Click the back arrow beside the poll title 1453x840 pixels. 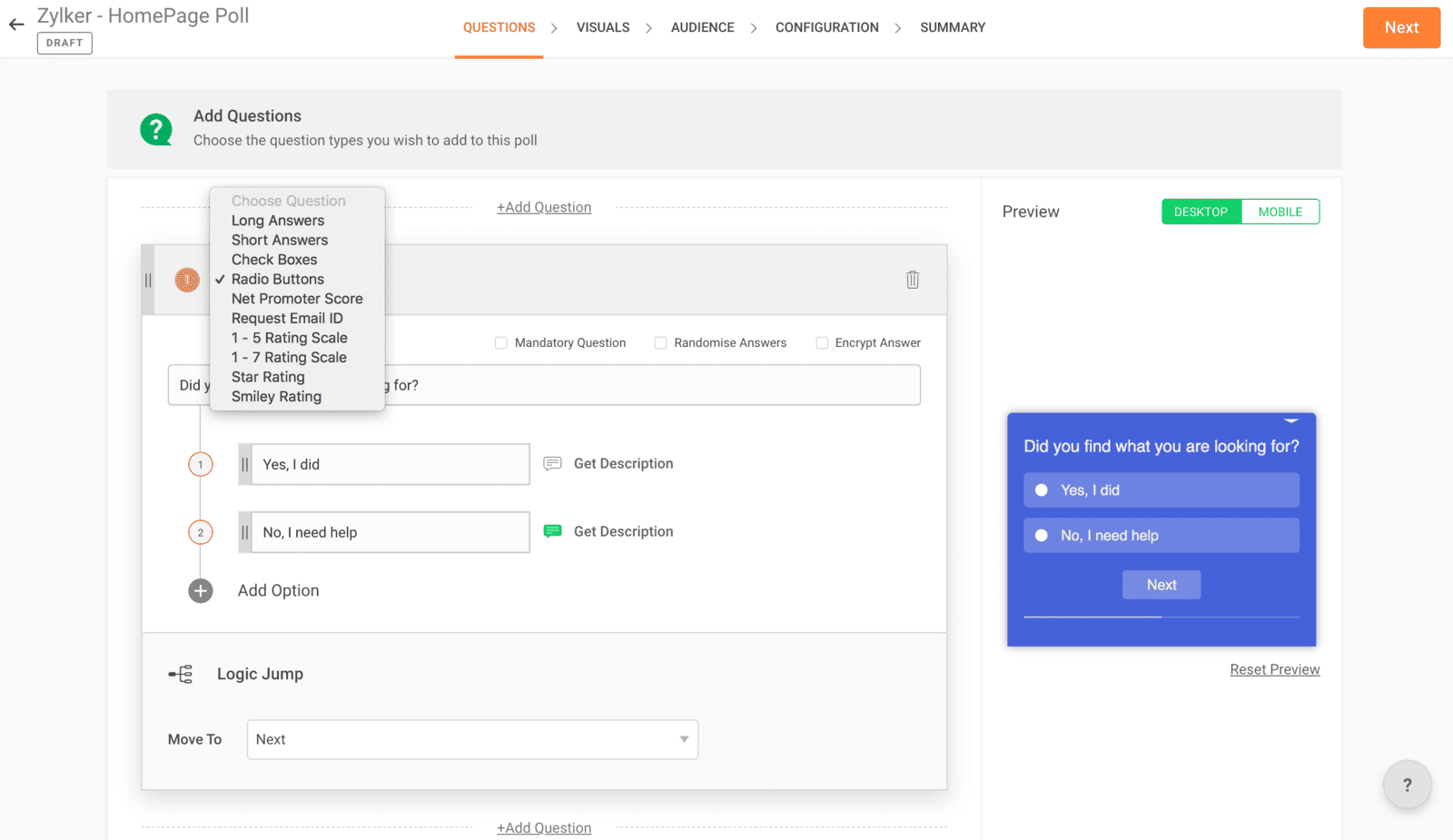pyautogui.click(x=16, y=25)
